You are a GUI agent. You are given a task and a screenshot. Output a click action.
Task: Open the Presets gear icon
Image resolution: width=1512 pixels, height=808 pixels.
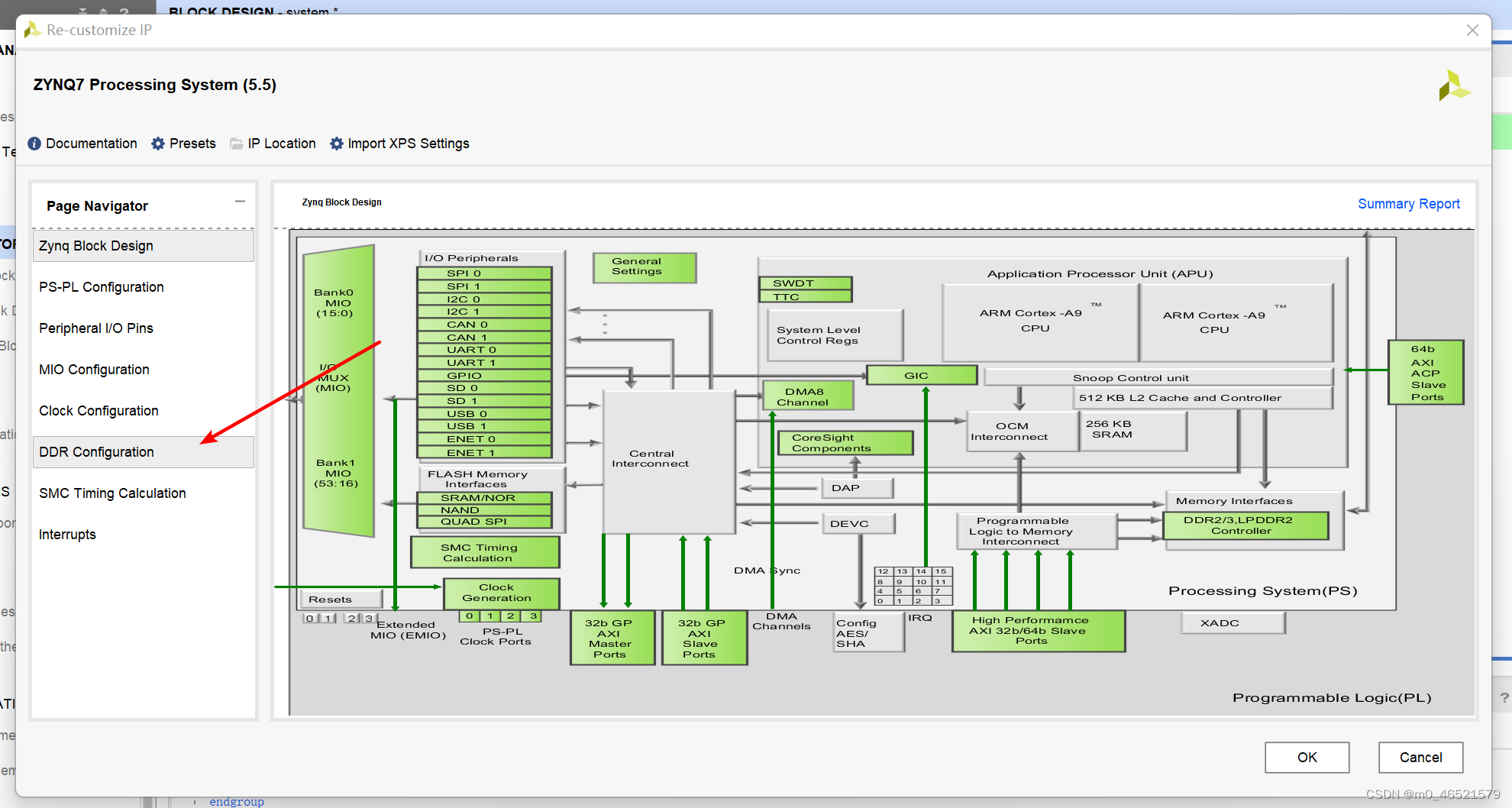pyautogui.click(x=158, y=144)
